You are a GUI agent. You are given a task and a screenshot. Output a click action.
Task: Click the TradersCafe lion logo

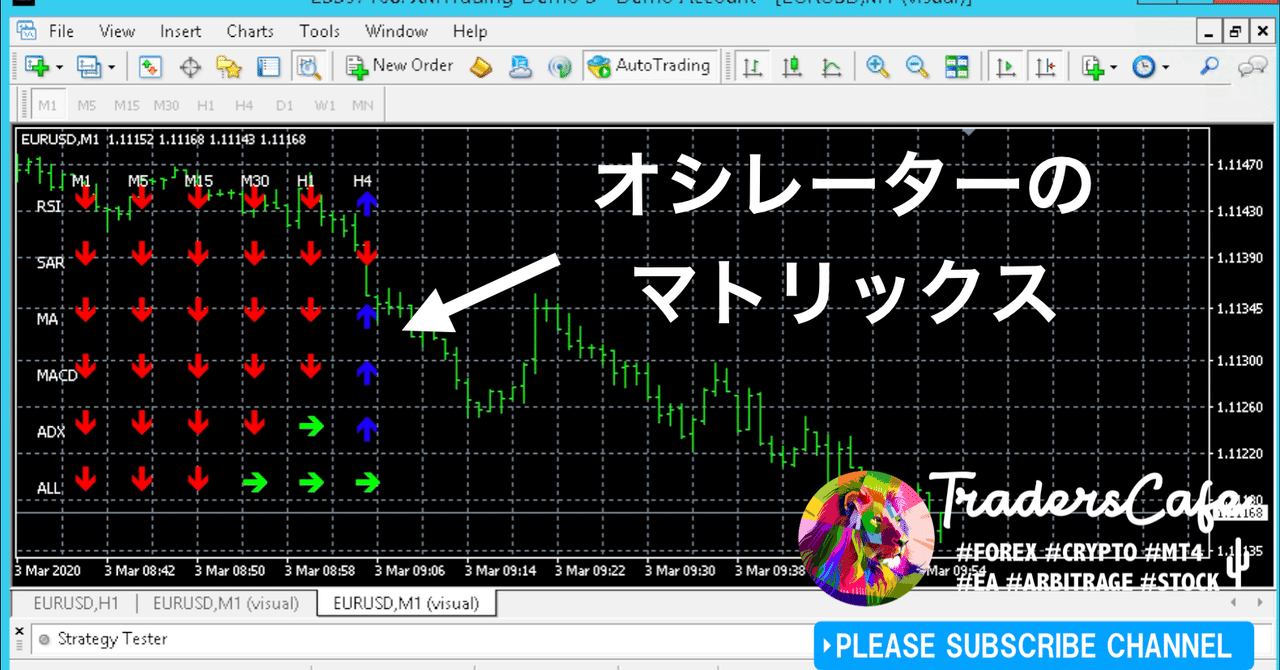click(x=866, y=537)
